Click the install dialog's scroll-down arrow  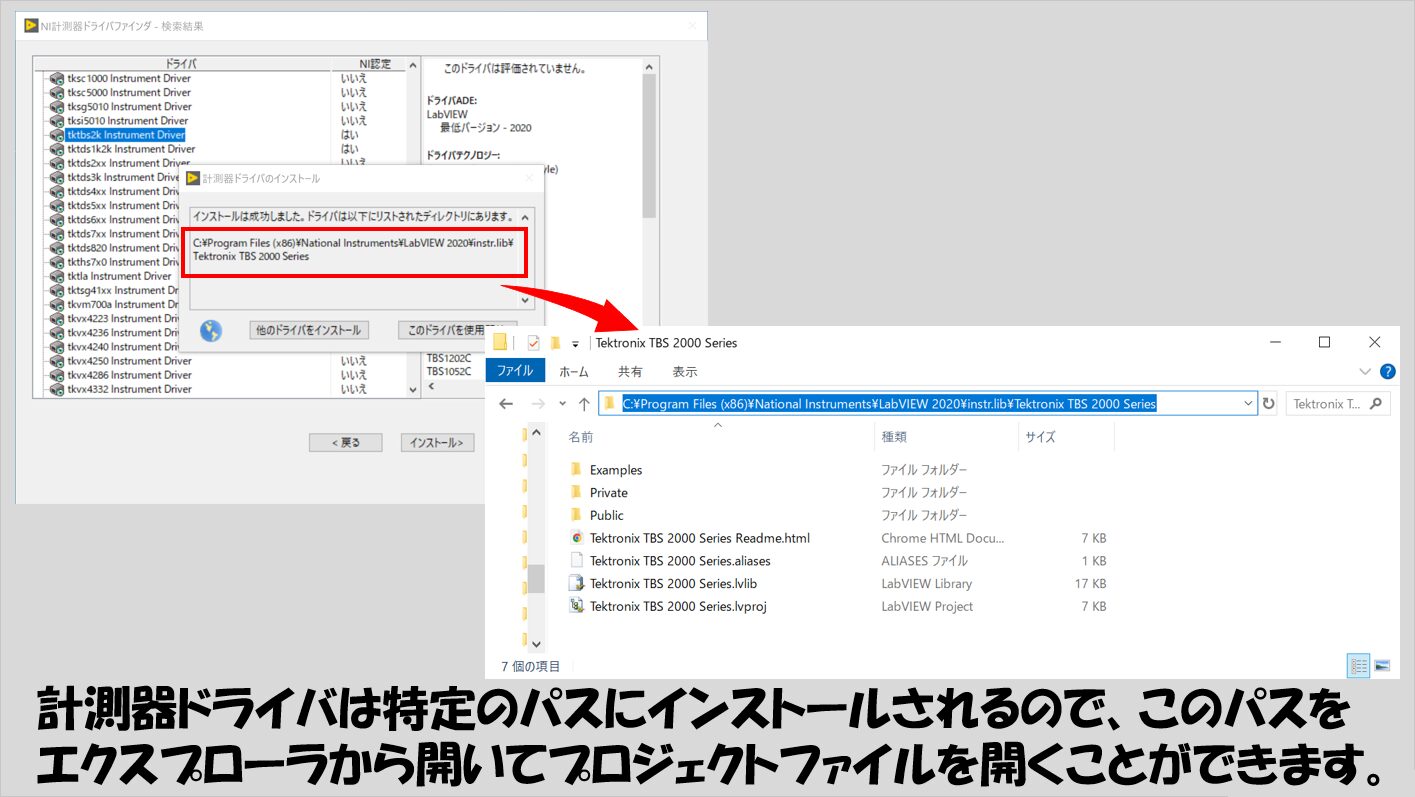527,299
